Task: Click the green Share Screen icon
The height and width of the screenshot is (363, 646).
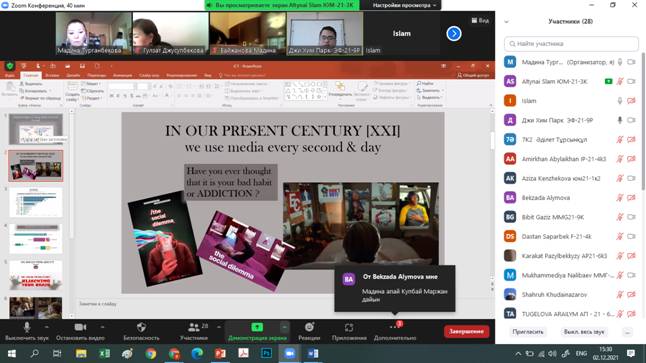Action: [x=257, y=327]
